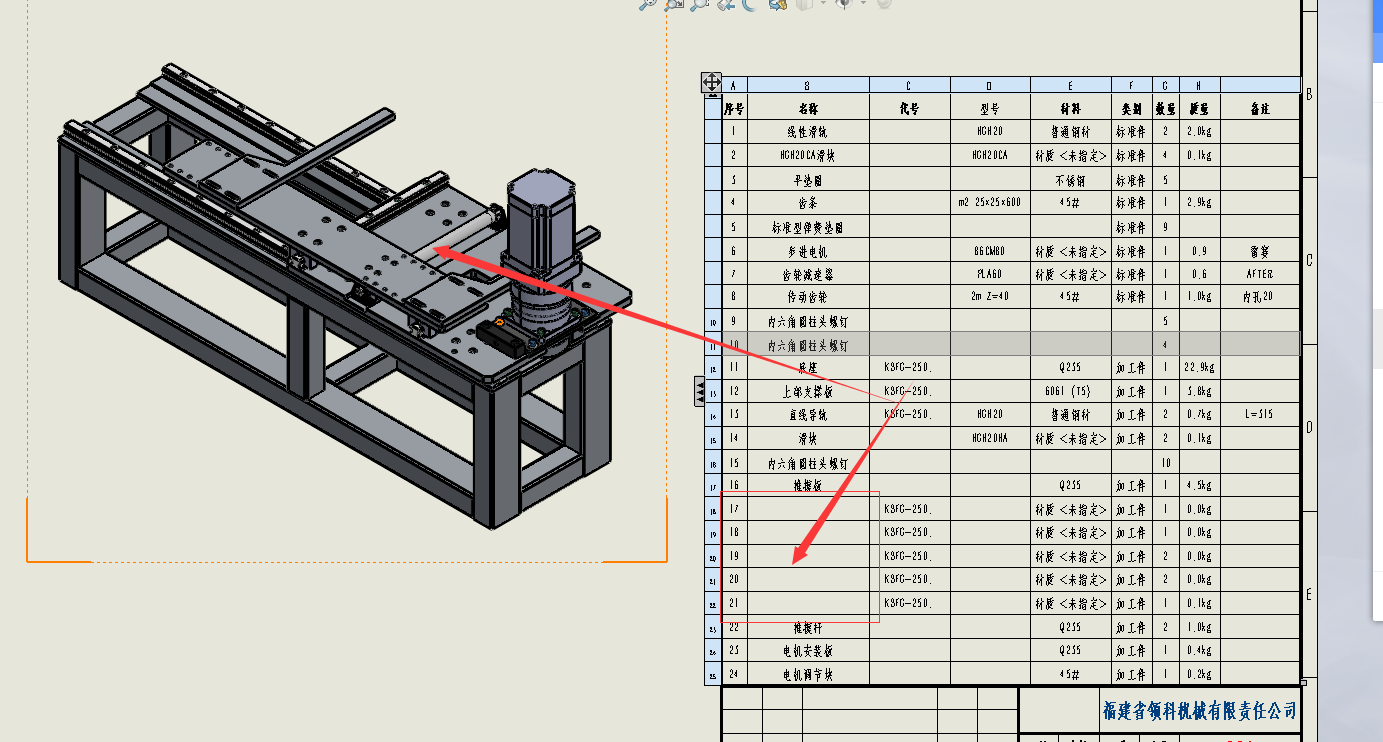Click the quantity cell showing 10

(x=1166, y=464)
